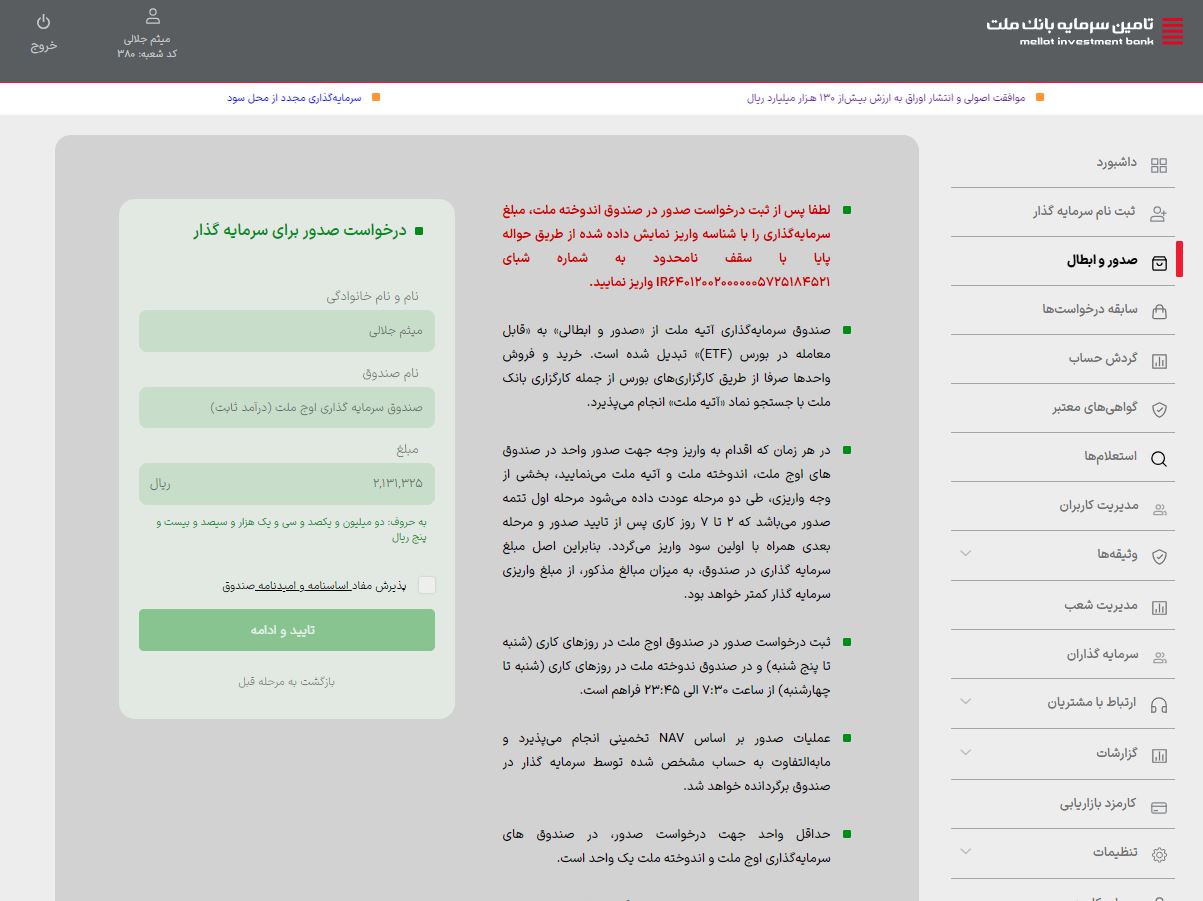Click the مبلغ amount field
This screenshot has width=1203, height=901.
pos(287,483)
